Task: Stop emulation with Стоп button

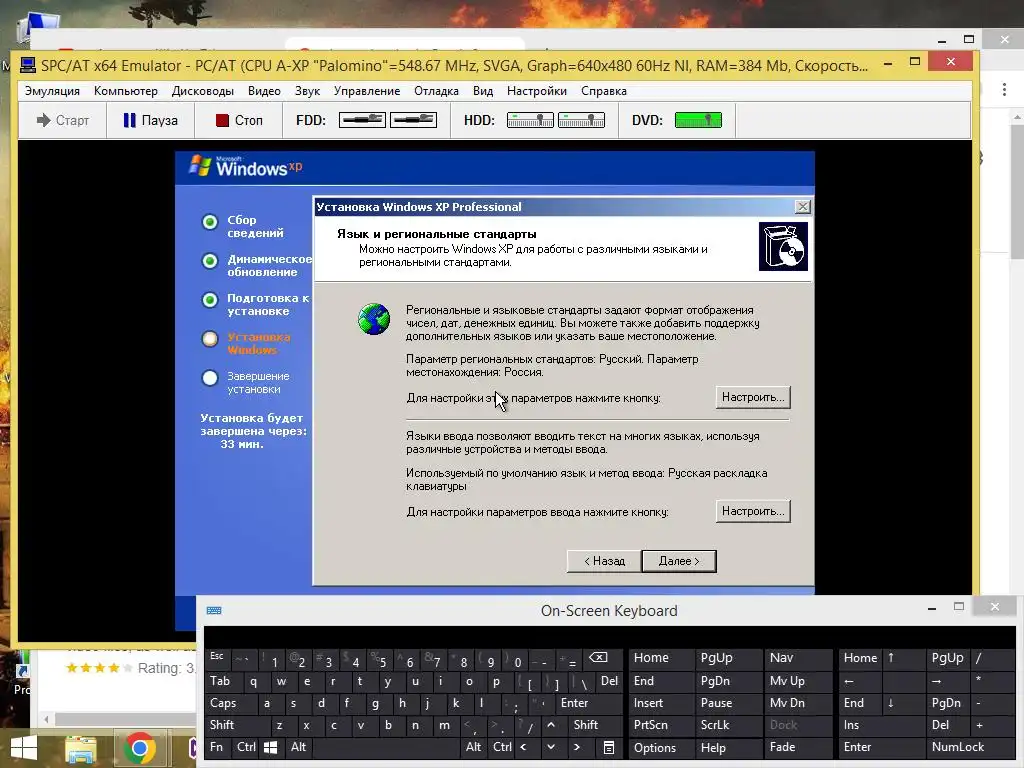Action: pyautogui.click(x=239, y=120)
